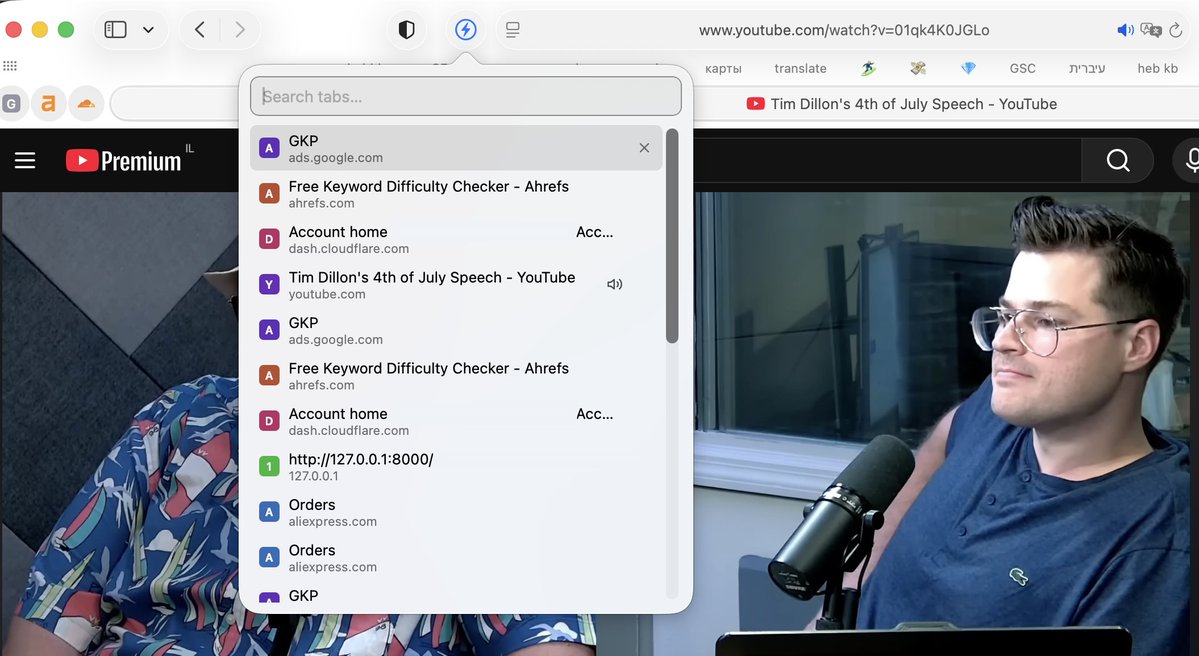The image size is (1199, 656).
Task: Focus the Search tabs field
Action: [x=466, y=96]
